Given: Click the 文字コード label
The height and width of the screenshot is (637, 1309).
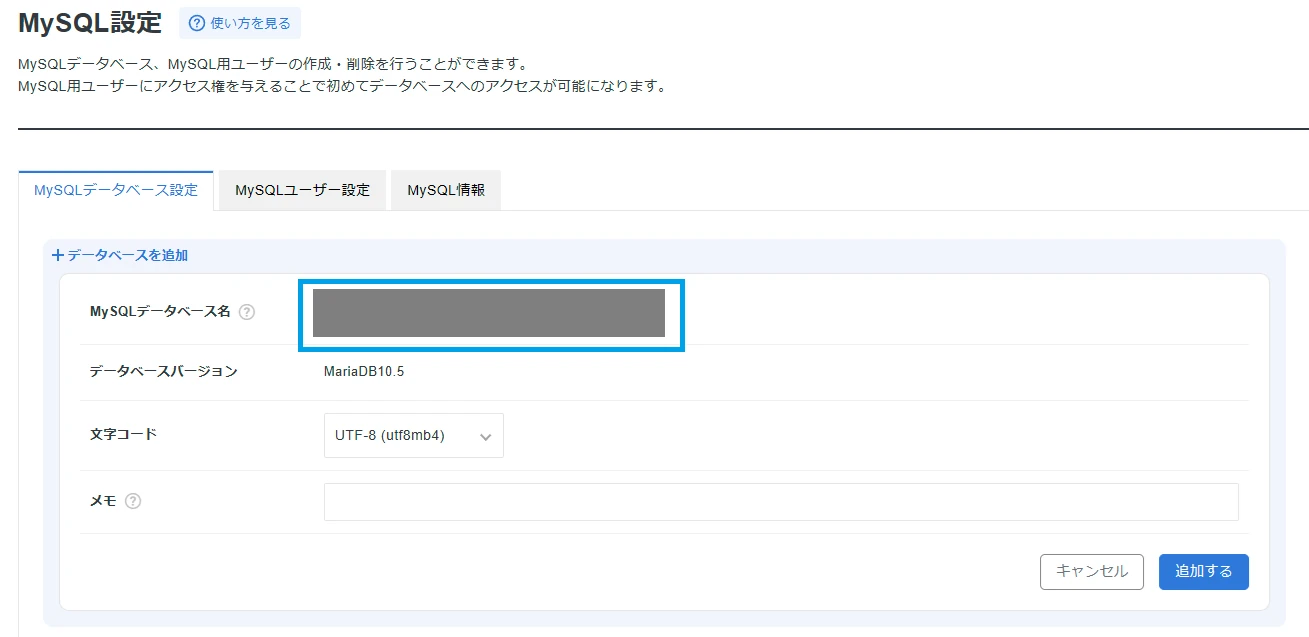Looking at the screenshot, I should (124, 434).
